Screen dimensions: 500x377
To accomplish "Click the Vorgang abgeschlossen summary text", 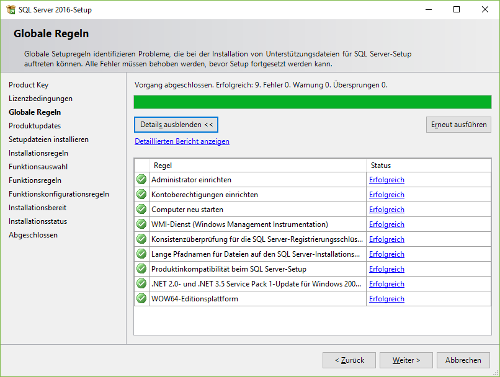I will coord(261,85).
